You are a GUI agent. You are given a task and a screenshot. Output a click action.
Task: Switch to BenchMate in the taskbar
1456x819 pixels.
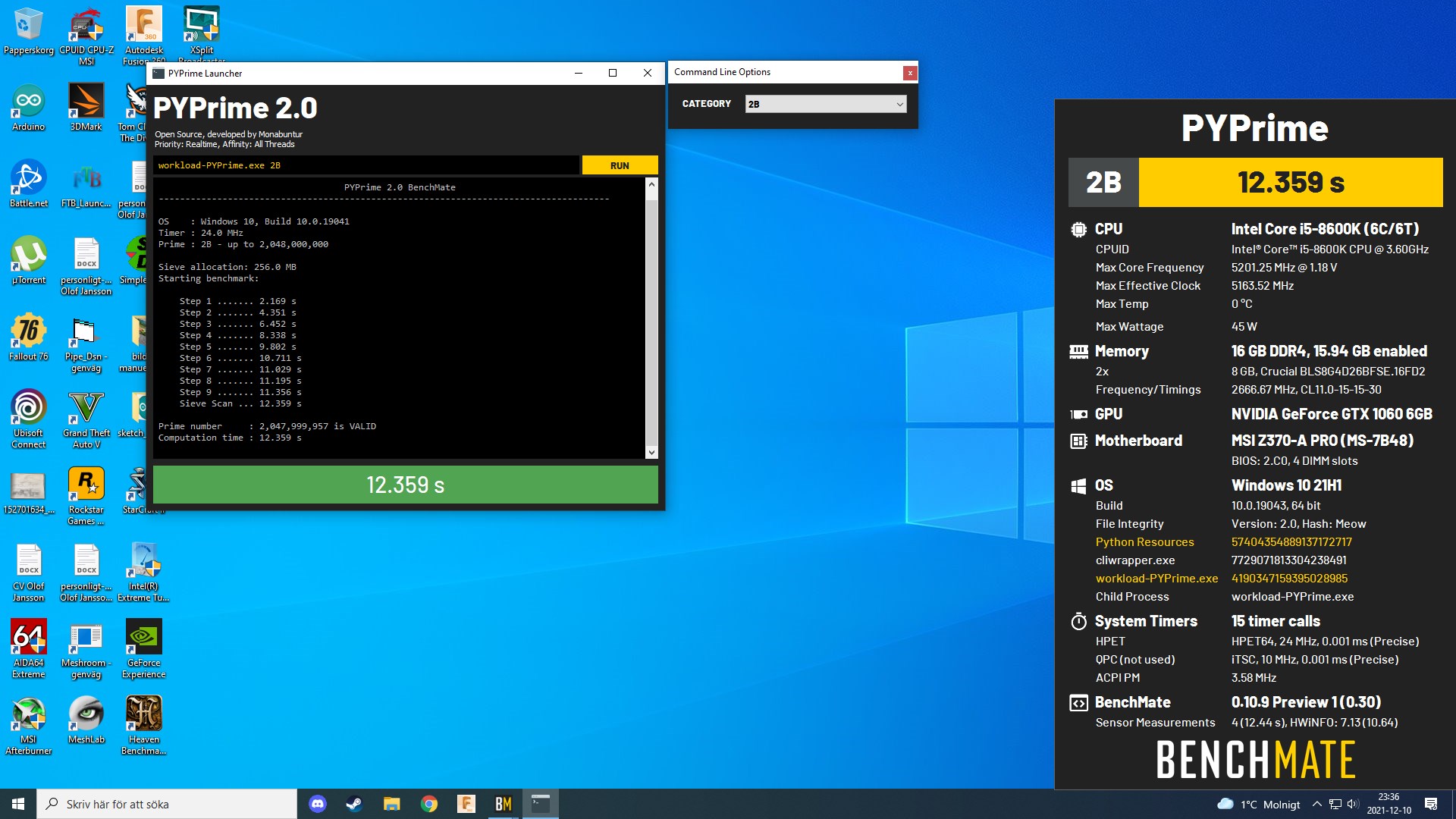tap(504, 804)
